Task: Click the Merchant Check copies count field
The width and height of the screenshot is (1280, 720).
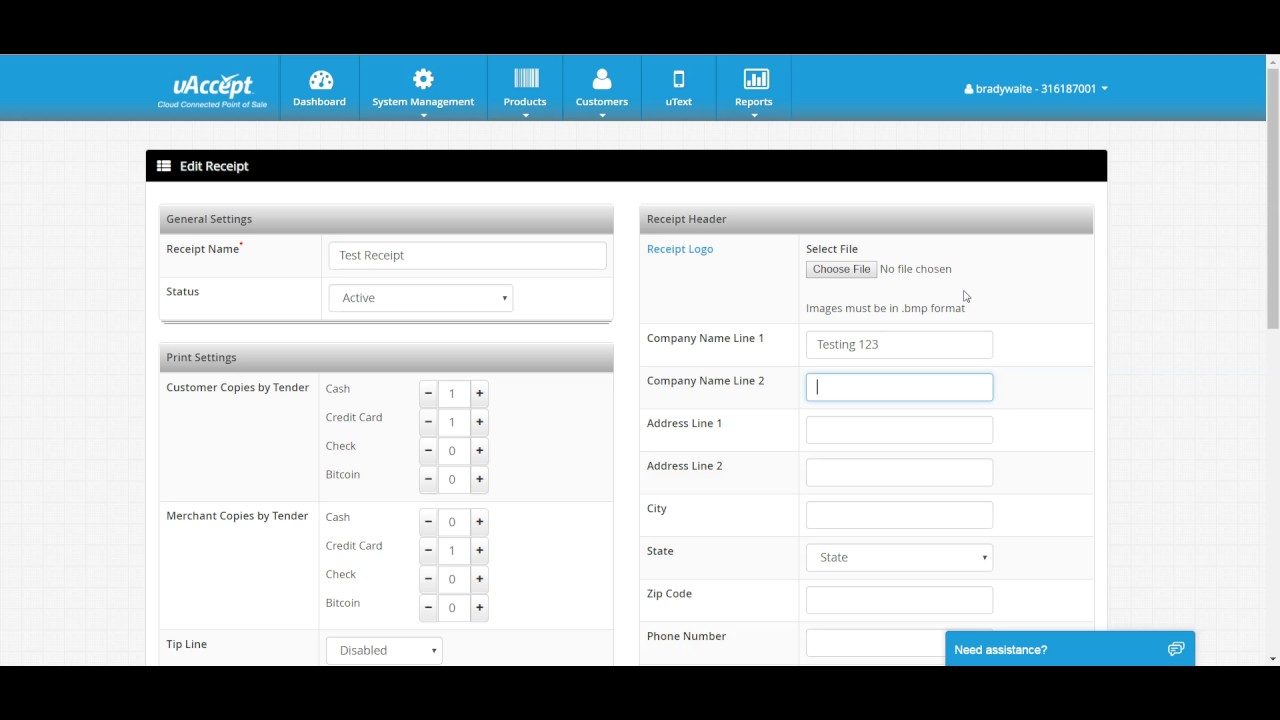Action: 453,579
